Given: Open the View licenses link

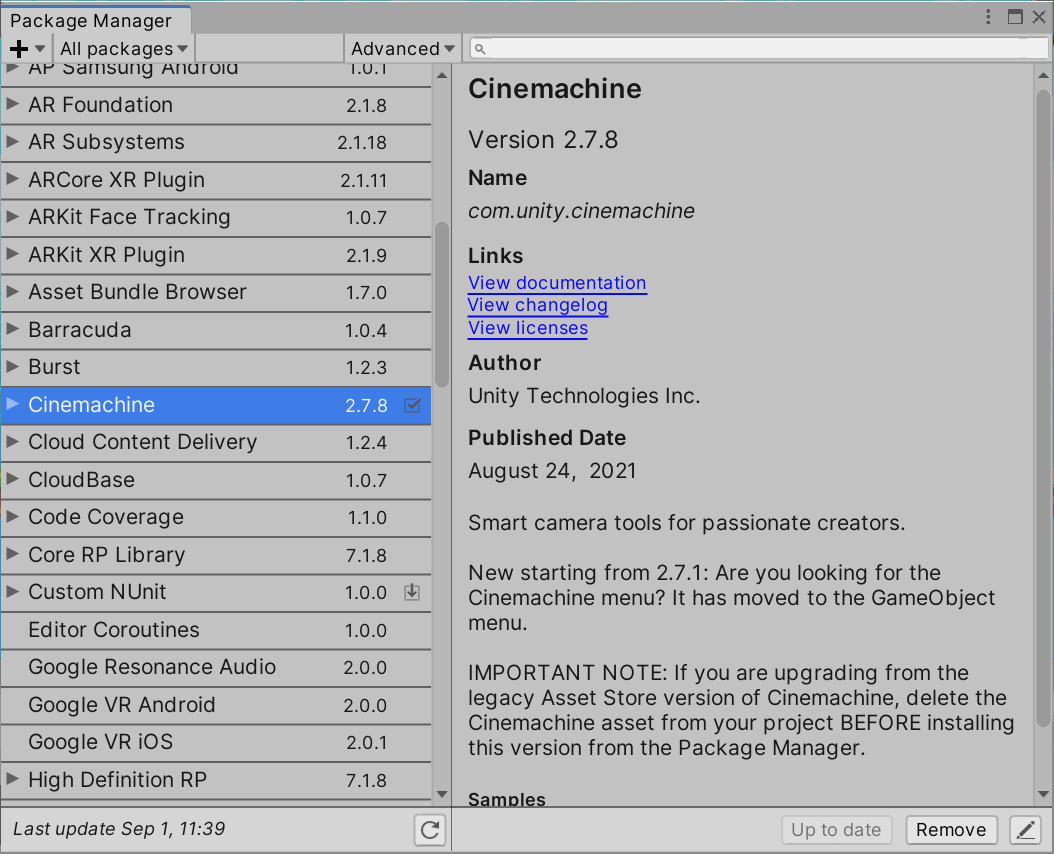Looking at the screenshot, I should pyautogui.click(x=527, y=328).
